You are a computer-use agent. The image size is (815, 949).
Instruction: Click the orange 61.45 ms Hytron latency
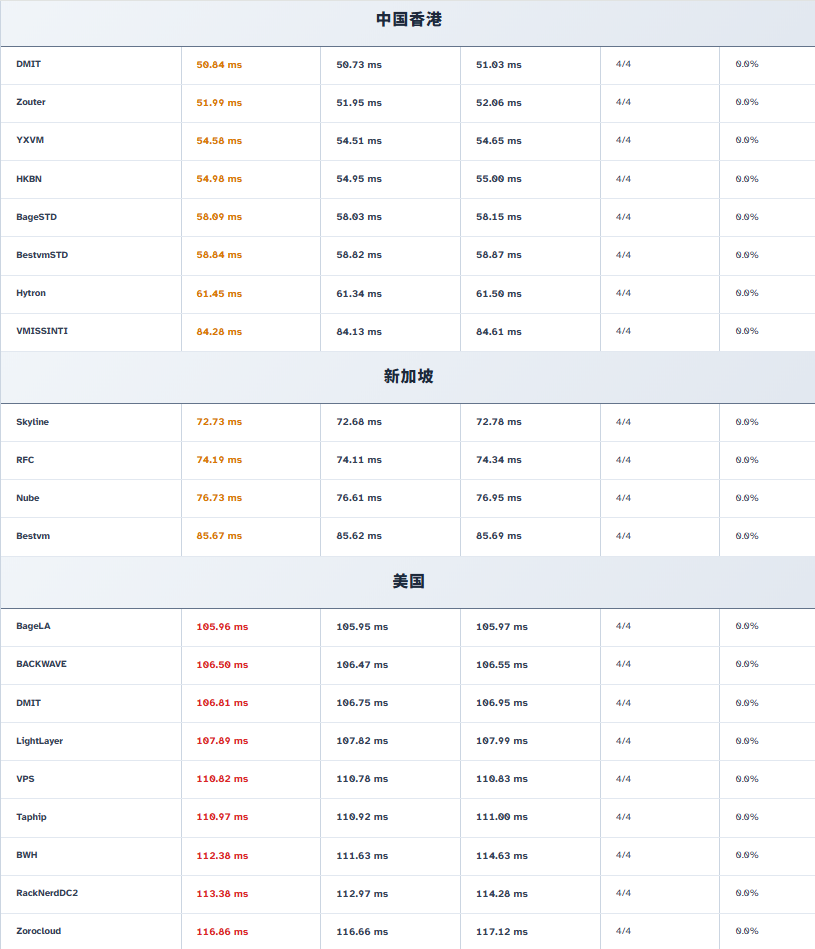(x=219, y=294)
